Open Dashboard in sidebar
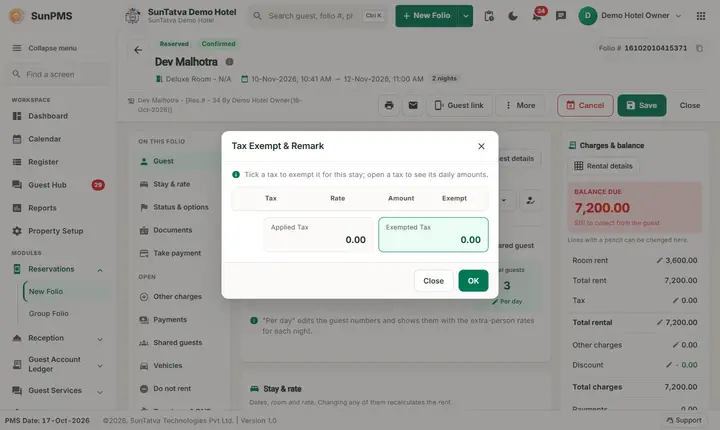The width and height of the screenshot is (720, 430). (48, 116)
